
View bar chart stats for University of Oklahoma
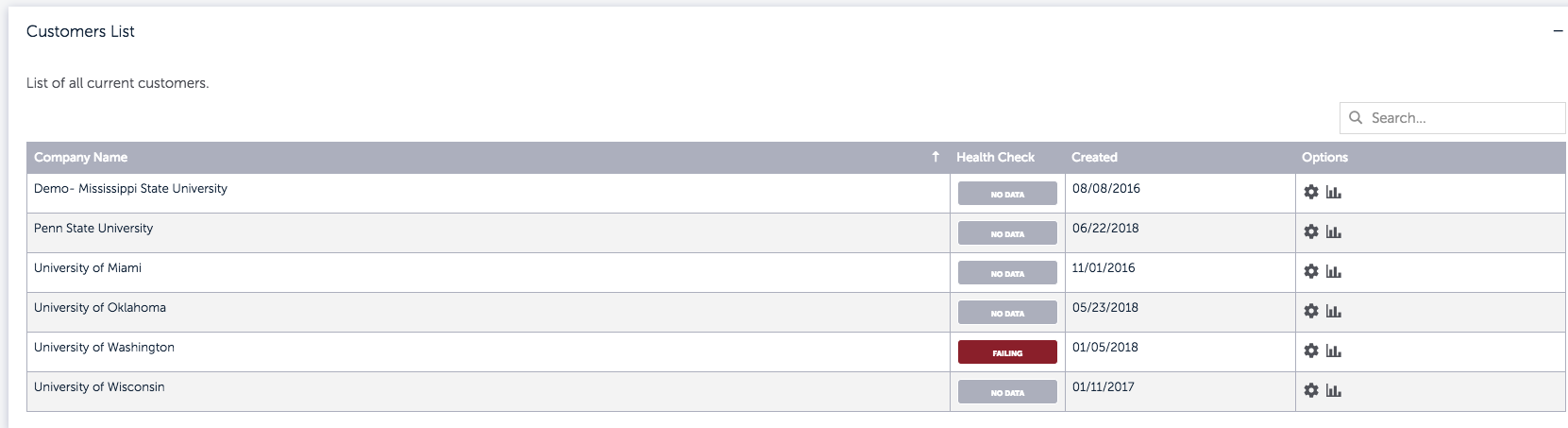1334,312
